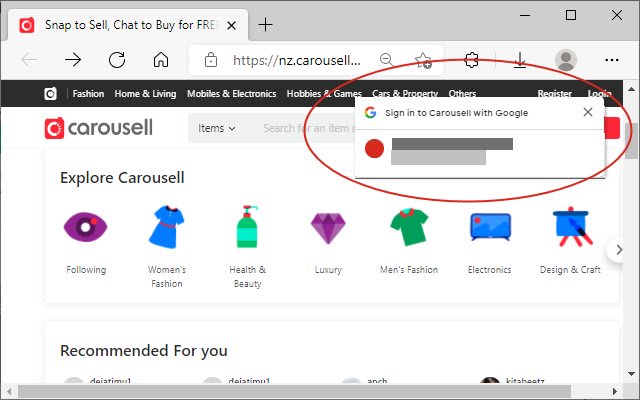640x400 pixels.
Task: Go to browser home page icon
Action: click(x=161, y=60)
